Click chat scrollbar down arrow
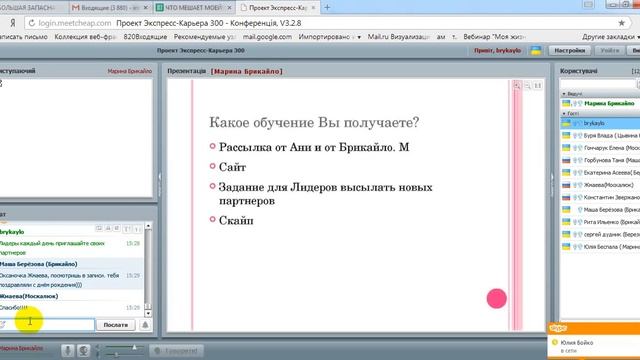Screen dimensions: 640x360 coord(148,314)
